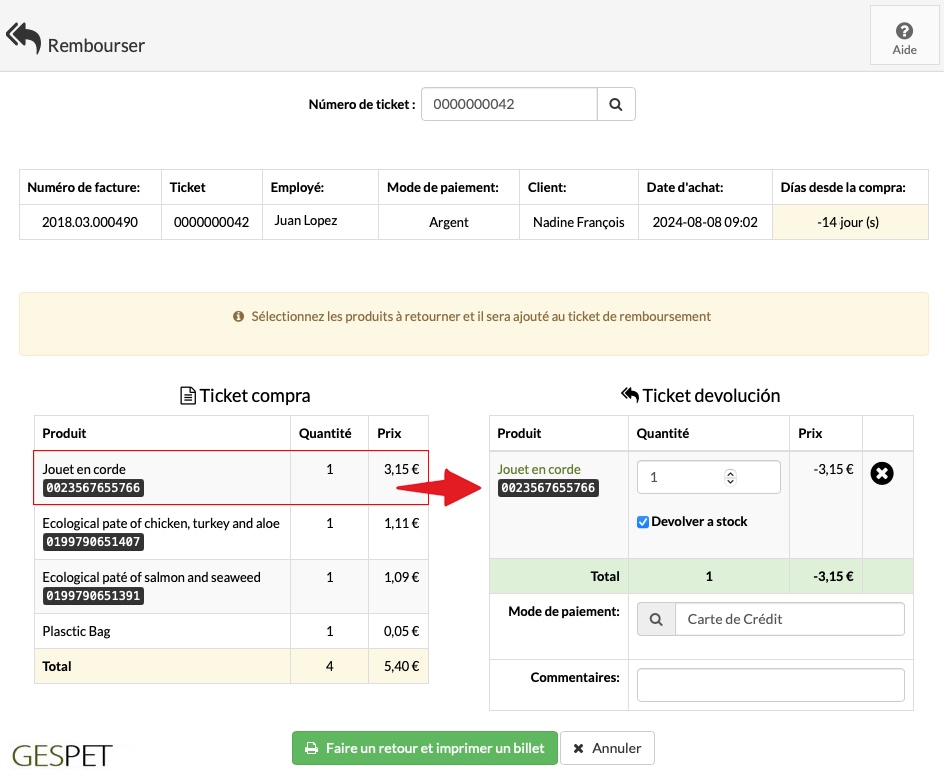Screen dimensions: 944x777
Task: Select the Jouet en corde purchase row
Action: 231,478
